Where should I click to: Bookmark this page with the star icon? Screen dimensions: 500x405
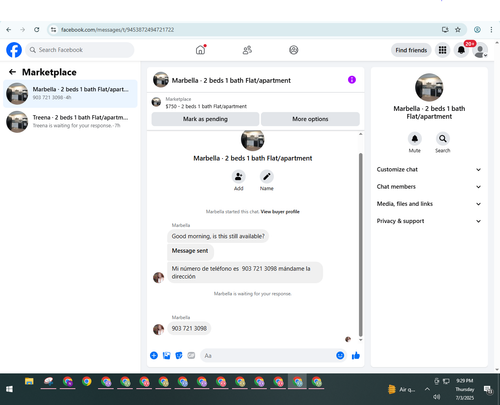(458, 30)
